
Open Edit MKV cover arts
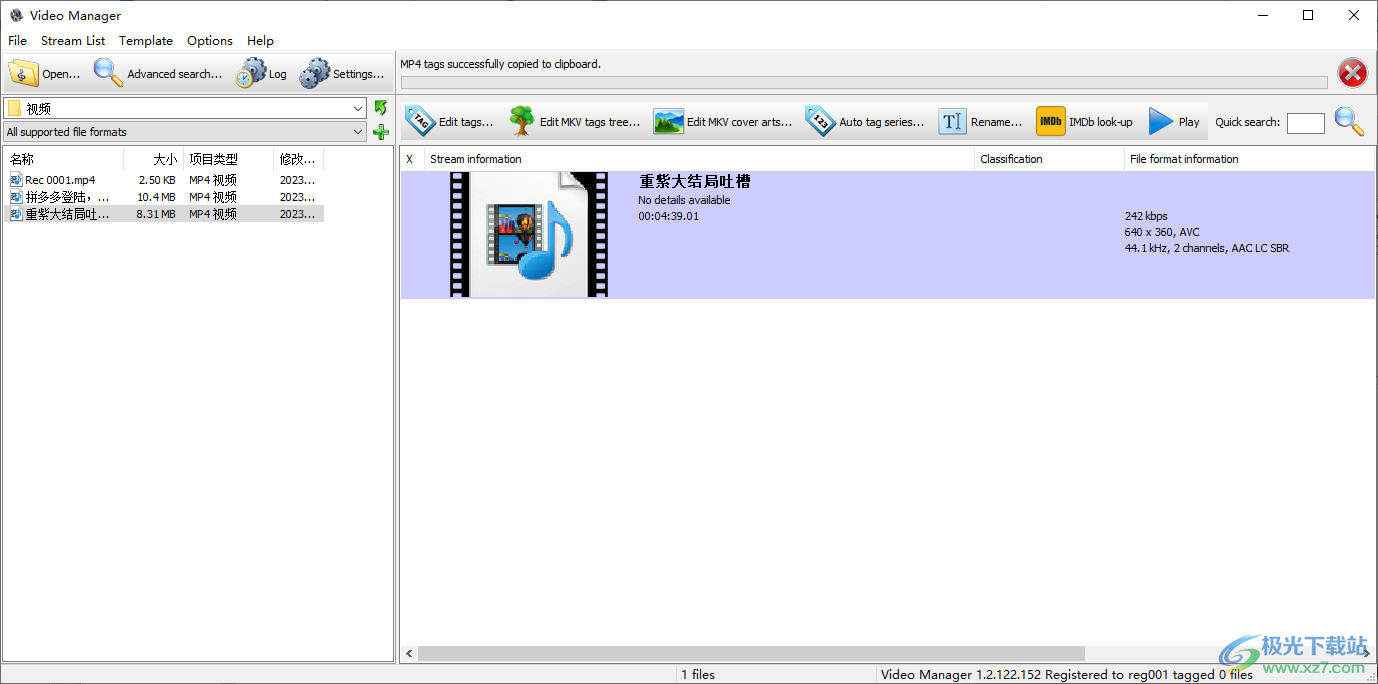(723, 121)
